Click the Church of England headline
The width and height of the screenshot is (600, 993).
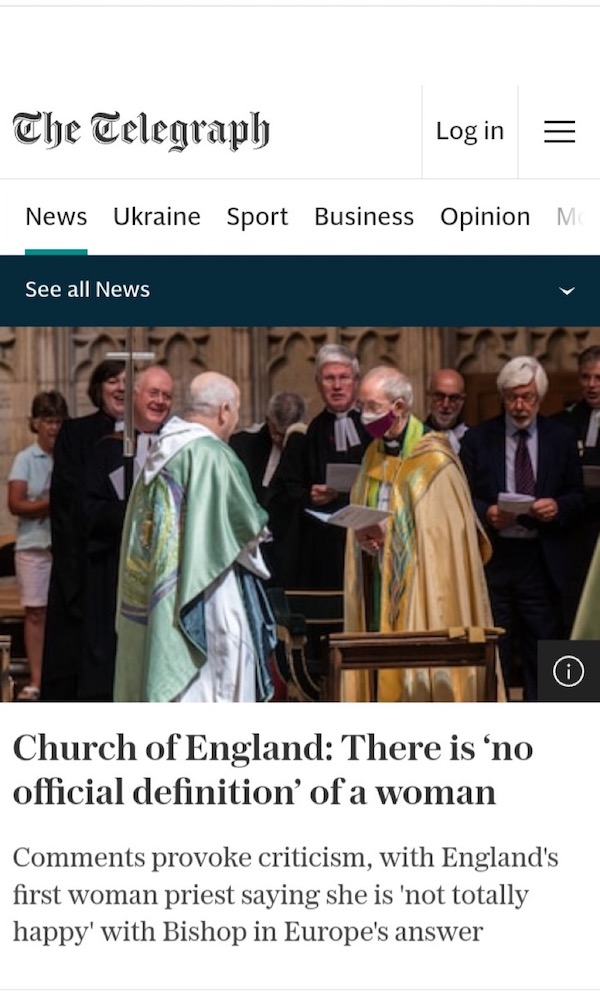point(273,770)
